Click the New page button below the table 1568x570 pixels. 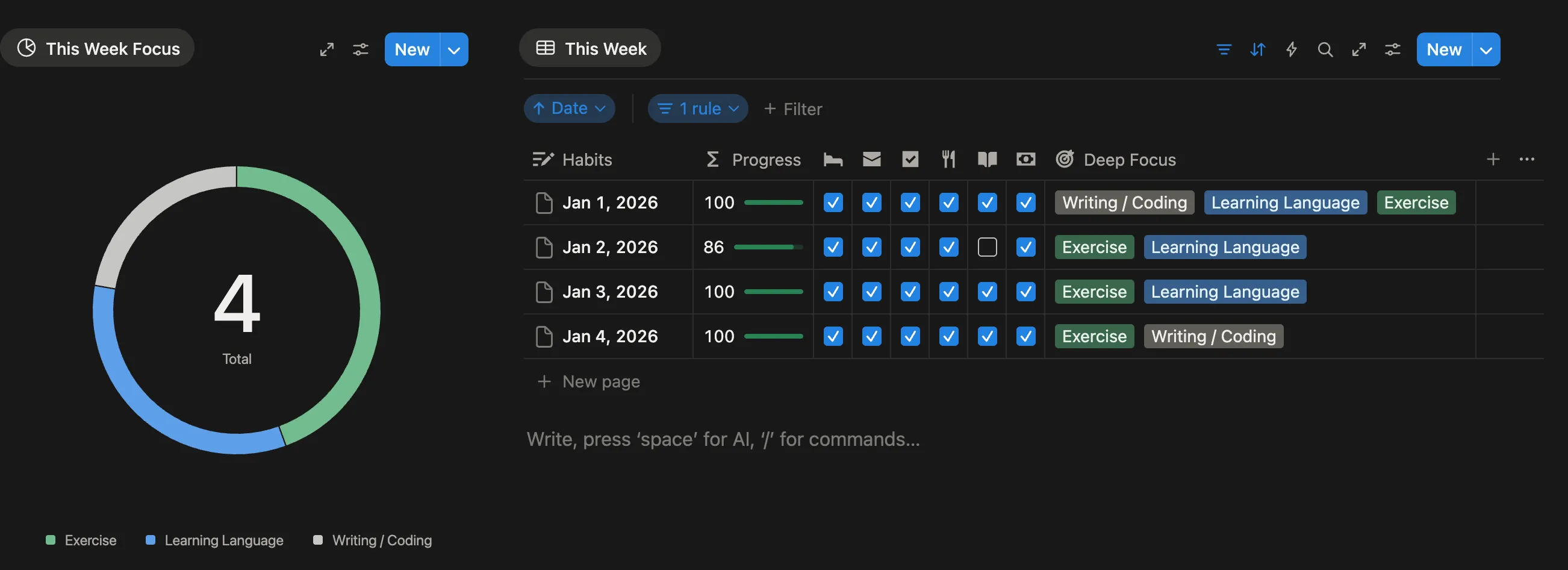click(587, 381)
